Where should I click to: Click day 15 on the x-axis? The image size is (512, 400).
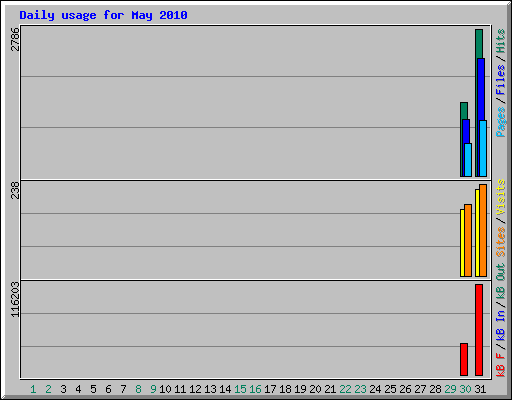point(240,389)
